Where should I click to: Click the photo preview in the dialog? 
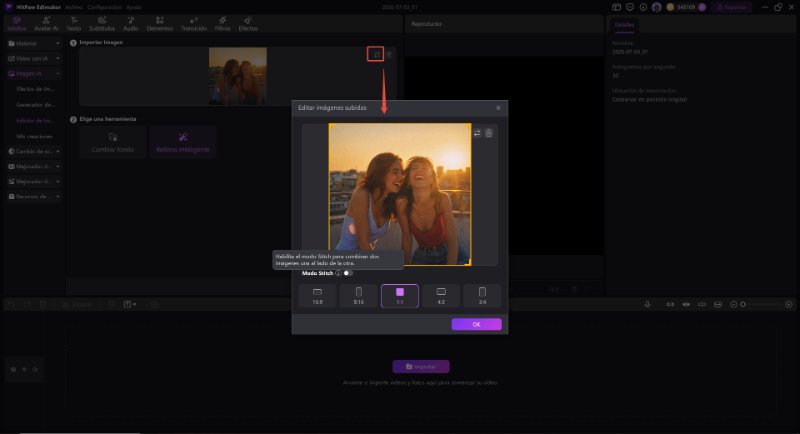[x=400, y=194]
